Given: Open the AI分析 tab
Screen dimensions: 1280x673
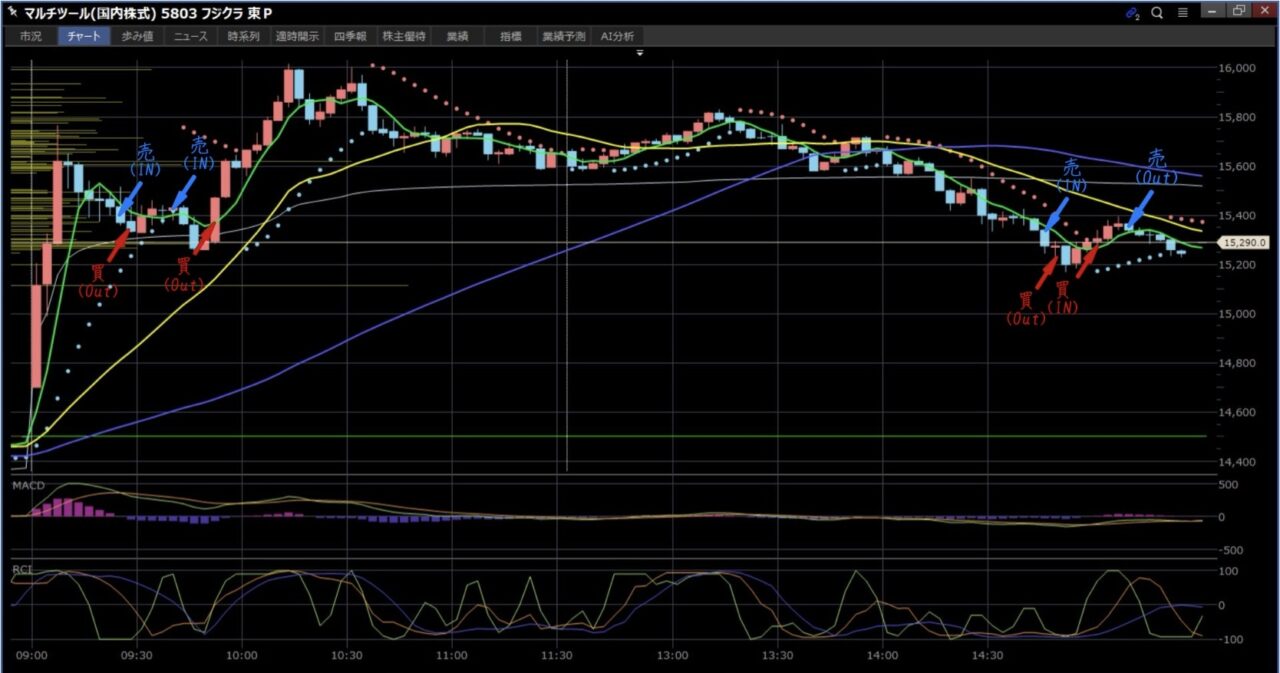Looking at the screenshot, I should click(617, 36).
